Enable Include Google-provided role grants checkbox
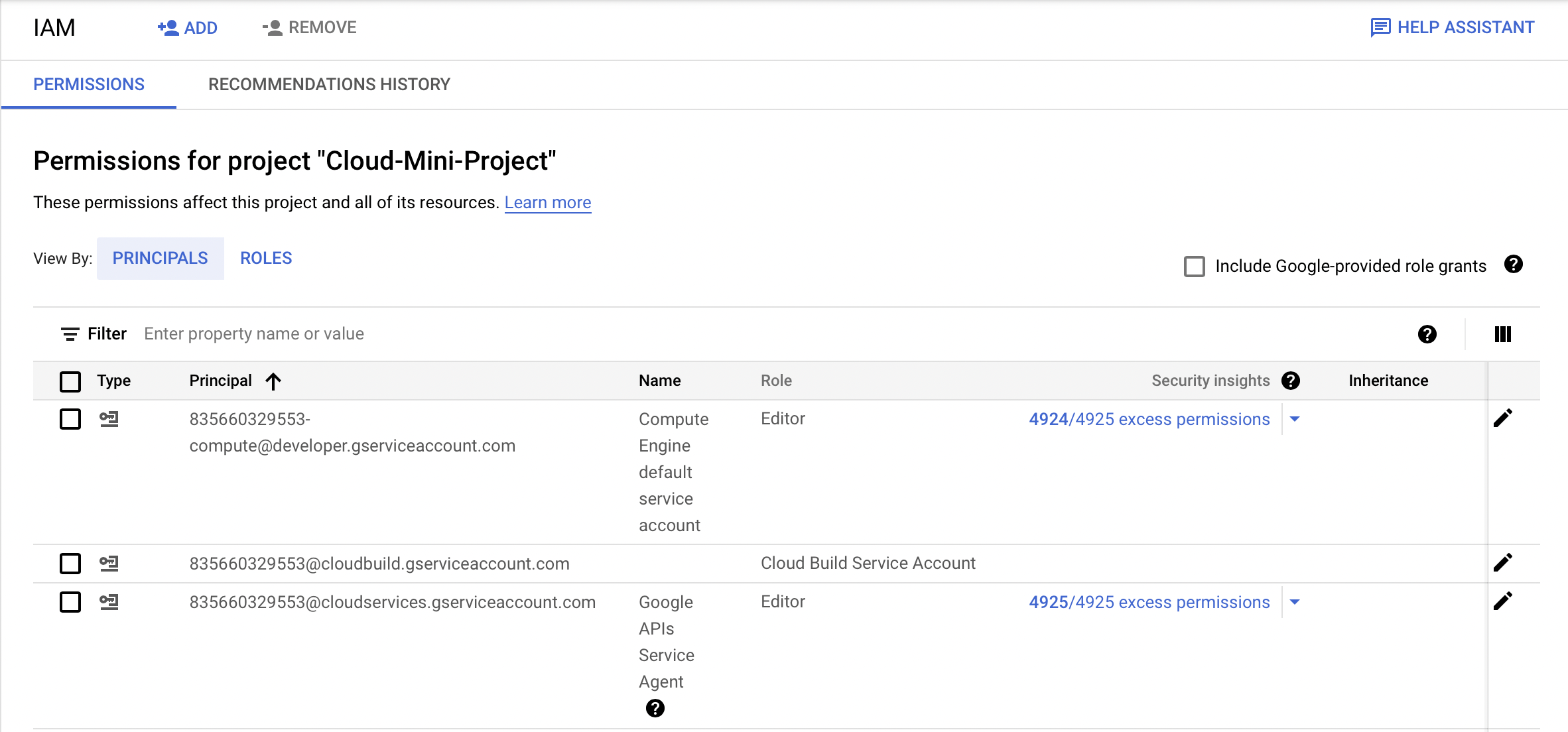Image resolution: width=1568 pixels, height=732 pixels. point(1194,267)
